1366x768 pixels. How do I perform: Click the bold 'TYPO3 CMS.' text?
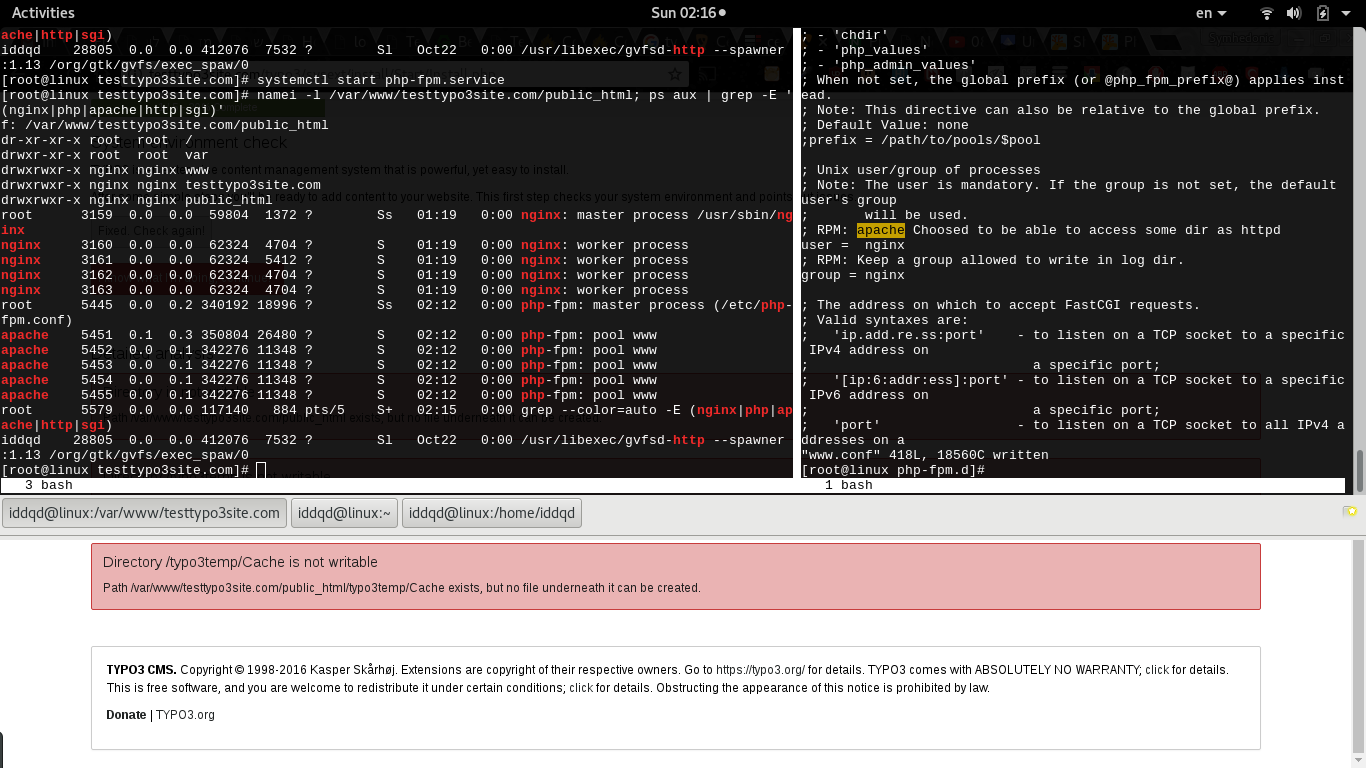(x=141, y=670)
